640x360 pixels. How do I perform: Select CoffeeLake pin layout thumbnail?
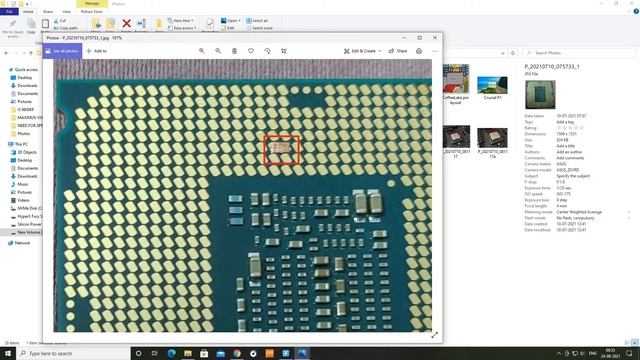[x=456, y=84]
